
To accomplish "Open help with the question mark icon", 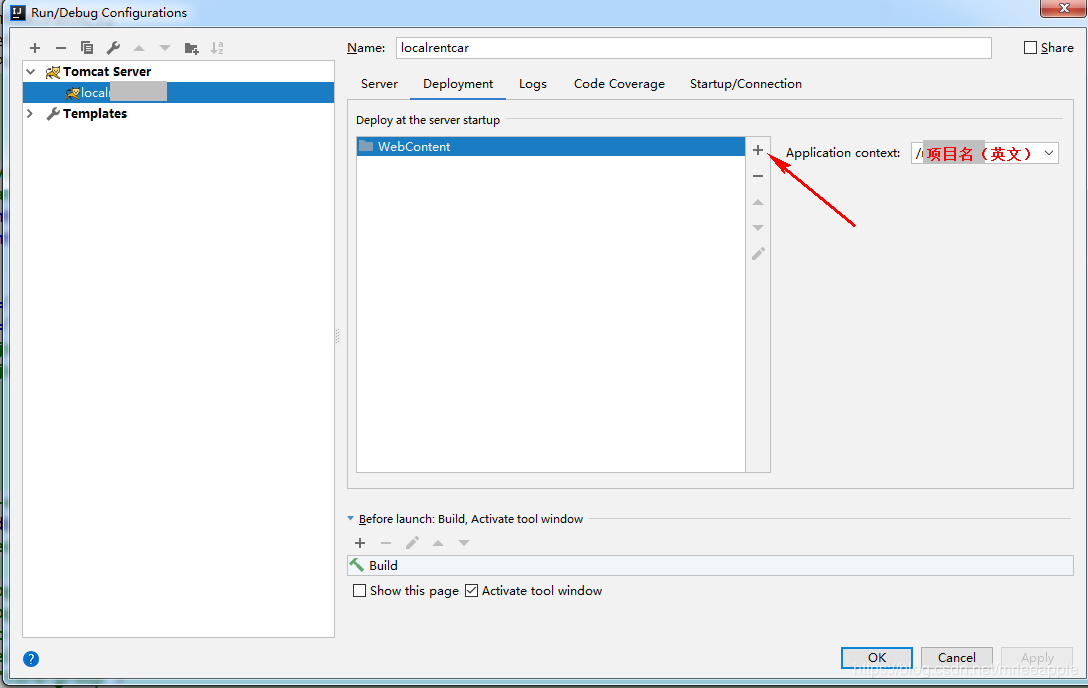I will click(31, 659).
